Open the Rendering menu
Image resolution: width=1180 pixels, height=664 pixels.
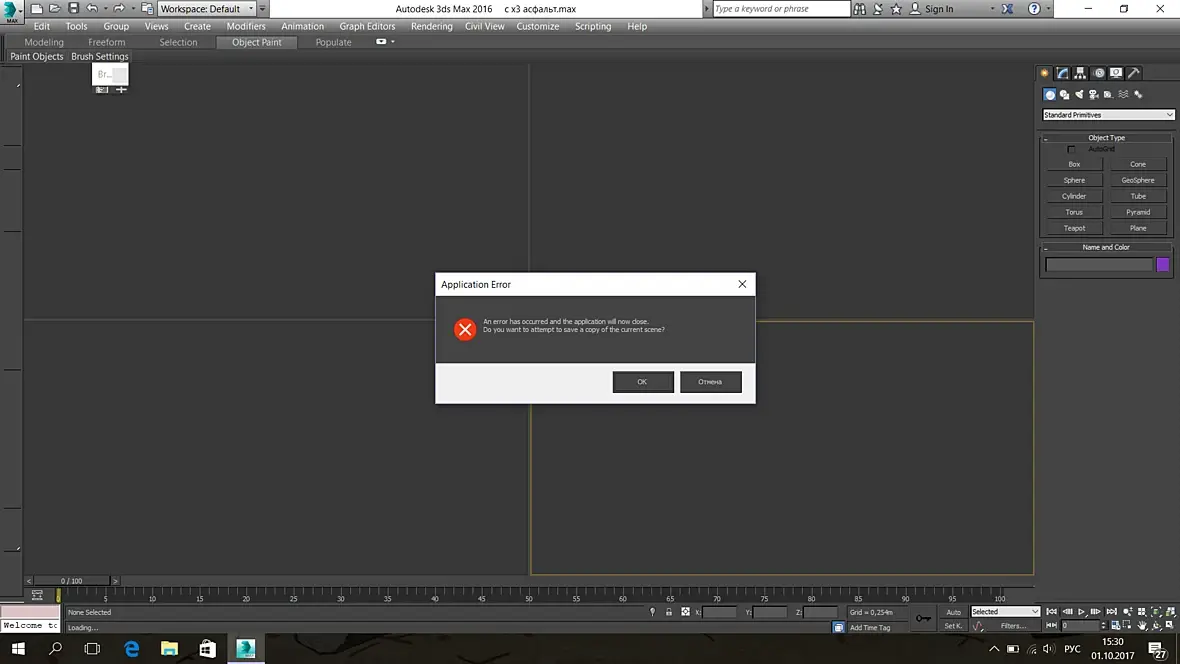click(431, 26)
